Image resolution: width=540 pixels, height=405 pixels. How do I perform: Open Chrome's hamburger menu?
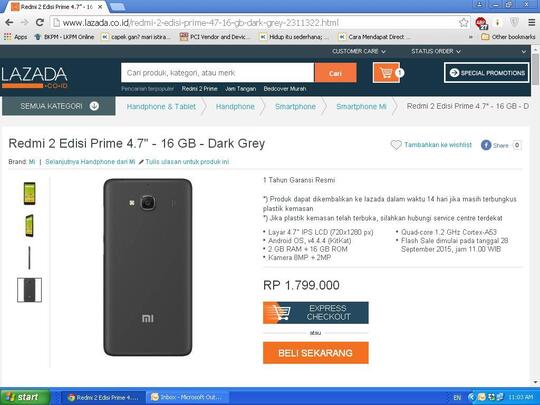(x=531, y=23)
